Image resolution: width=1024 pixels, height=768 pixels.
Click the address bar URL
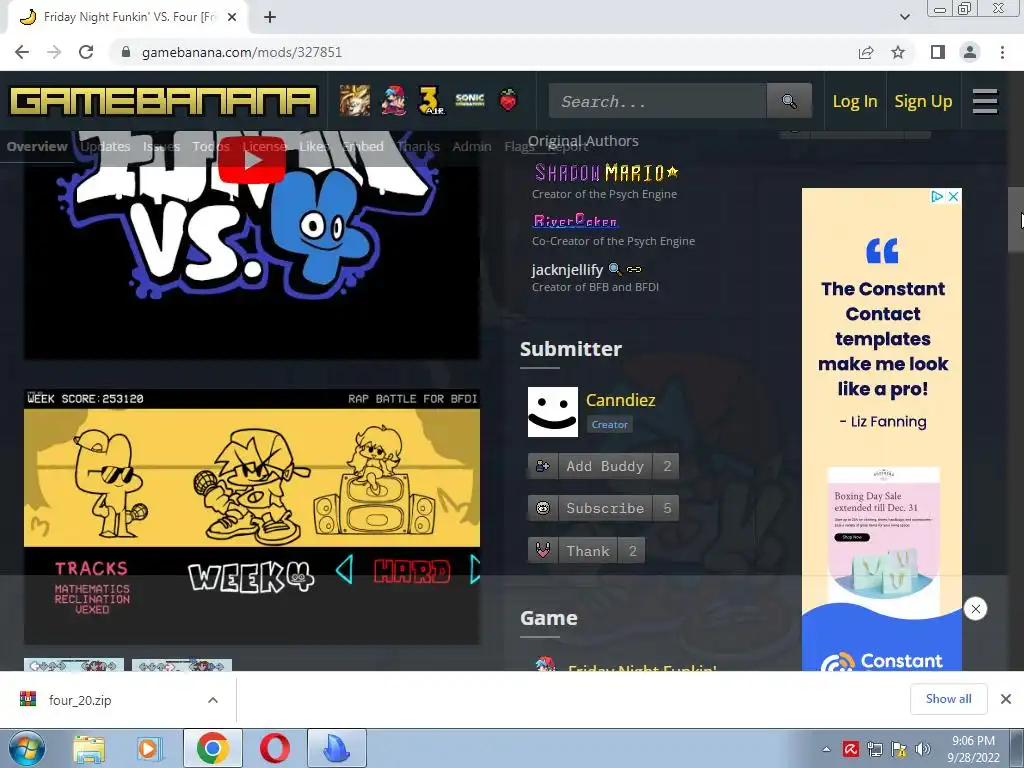[242, 52]
